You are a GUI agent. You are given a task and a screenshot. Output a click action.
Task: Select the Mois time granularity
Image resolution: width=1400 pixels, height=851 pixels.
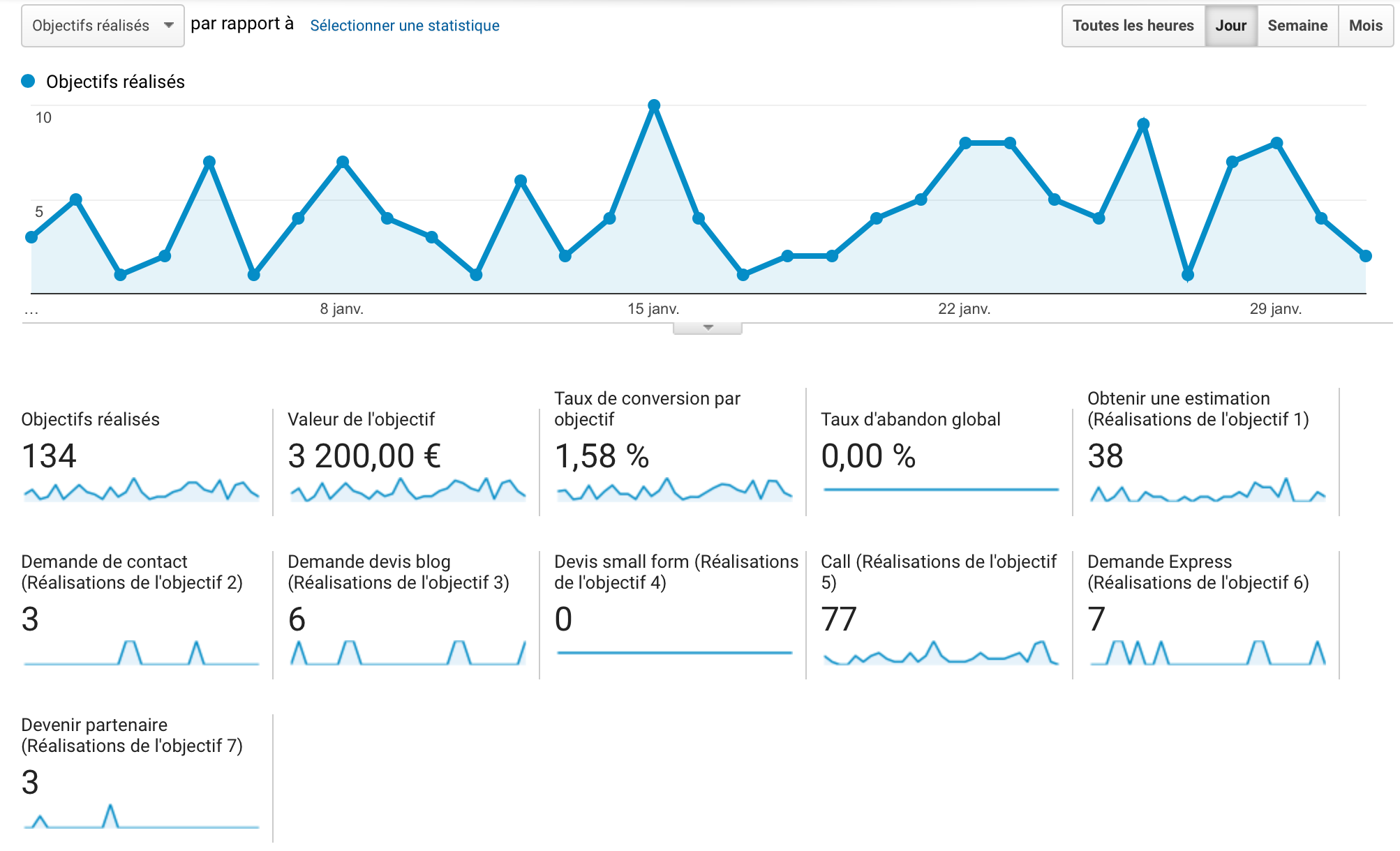pos(1366,26)
